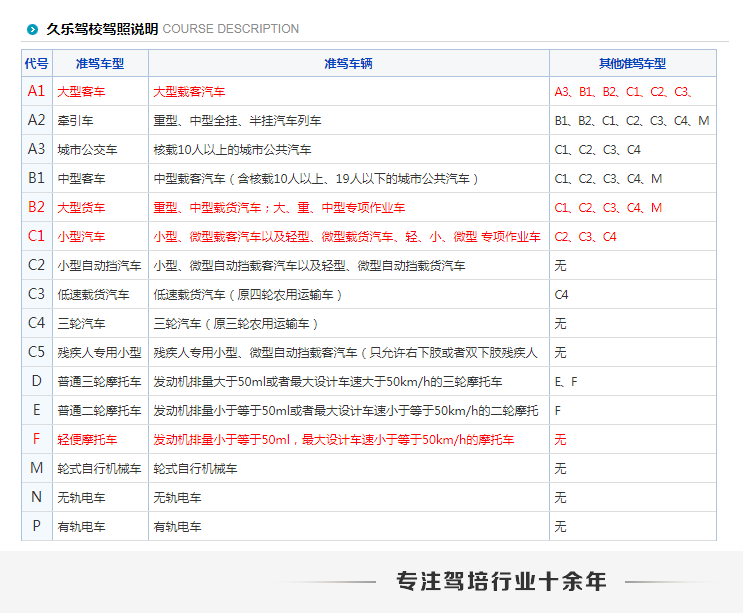Click the COURSE DESCRIPTION subtitle
Image resolution: width=743 pixels, height=613 pixels.
(x=230, y=29)
